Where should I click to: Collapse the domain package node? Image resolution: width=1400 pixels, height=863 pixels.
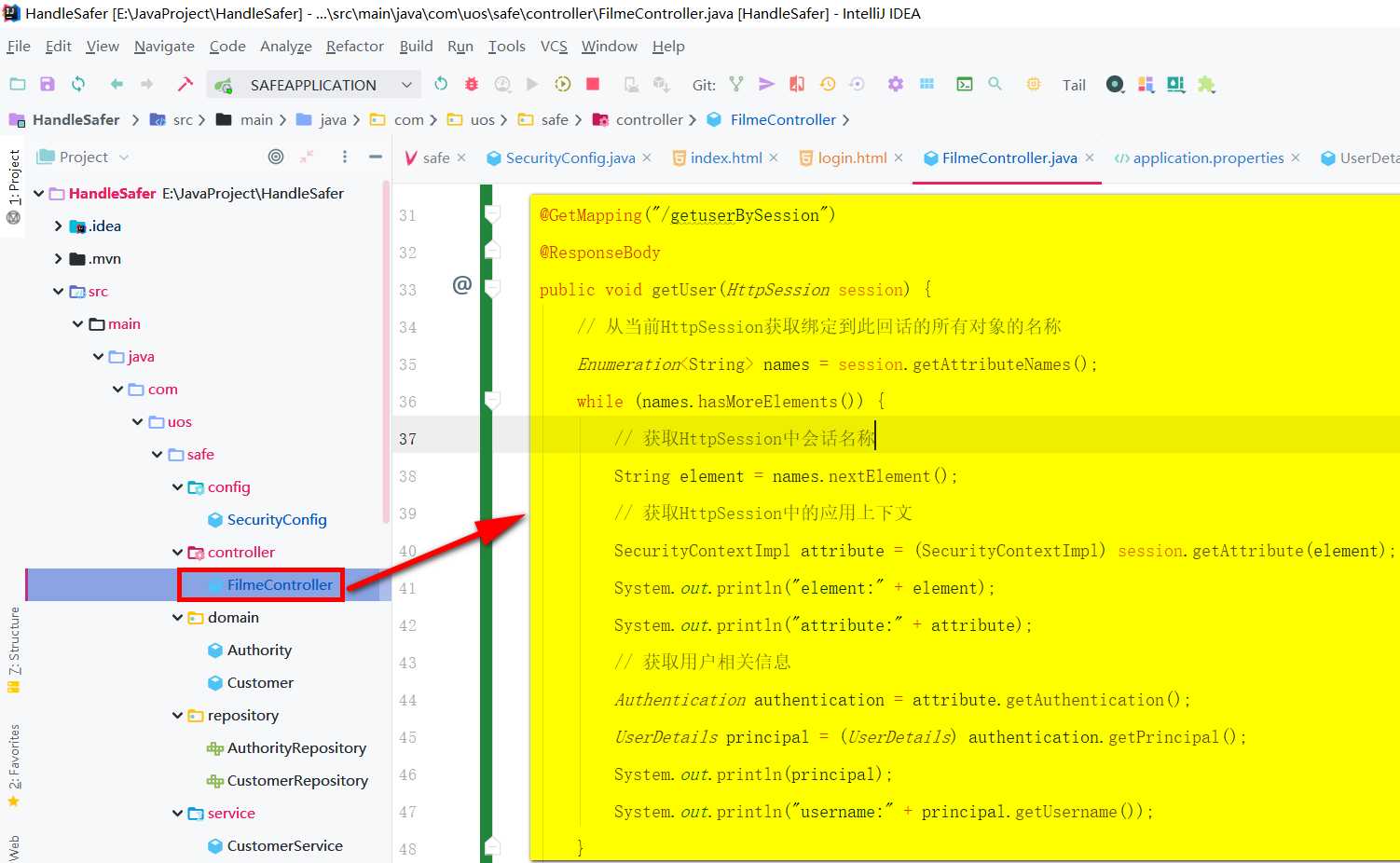click(177, 617)
